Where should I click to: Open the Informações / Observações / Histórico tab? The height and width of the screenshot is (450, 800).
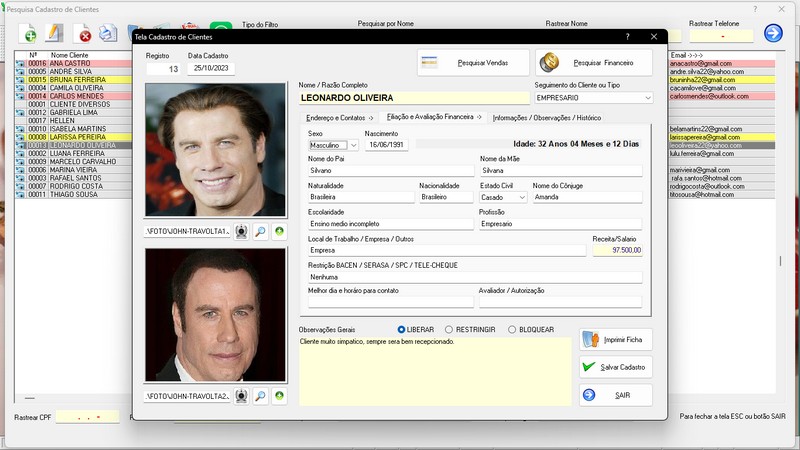(x=547, y=118)
